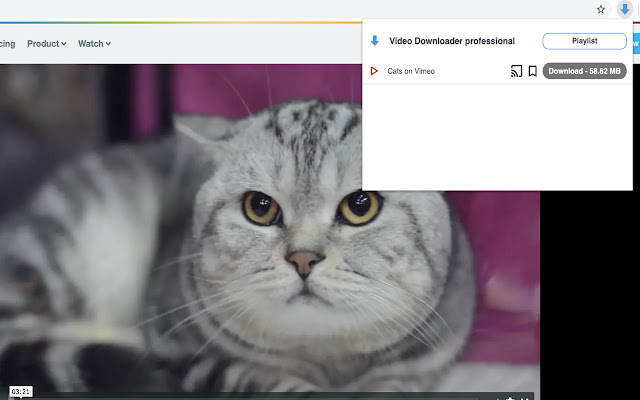Screen dimensions: 640x400
Task: Click the blue arrow logo in popup header
Action: (375, 40)
